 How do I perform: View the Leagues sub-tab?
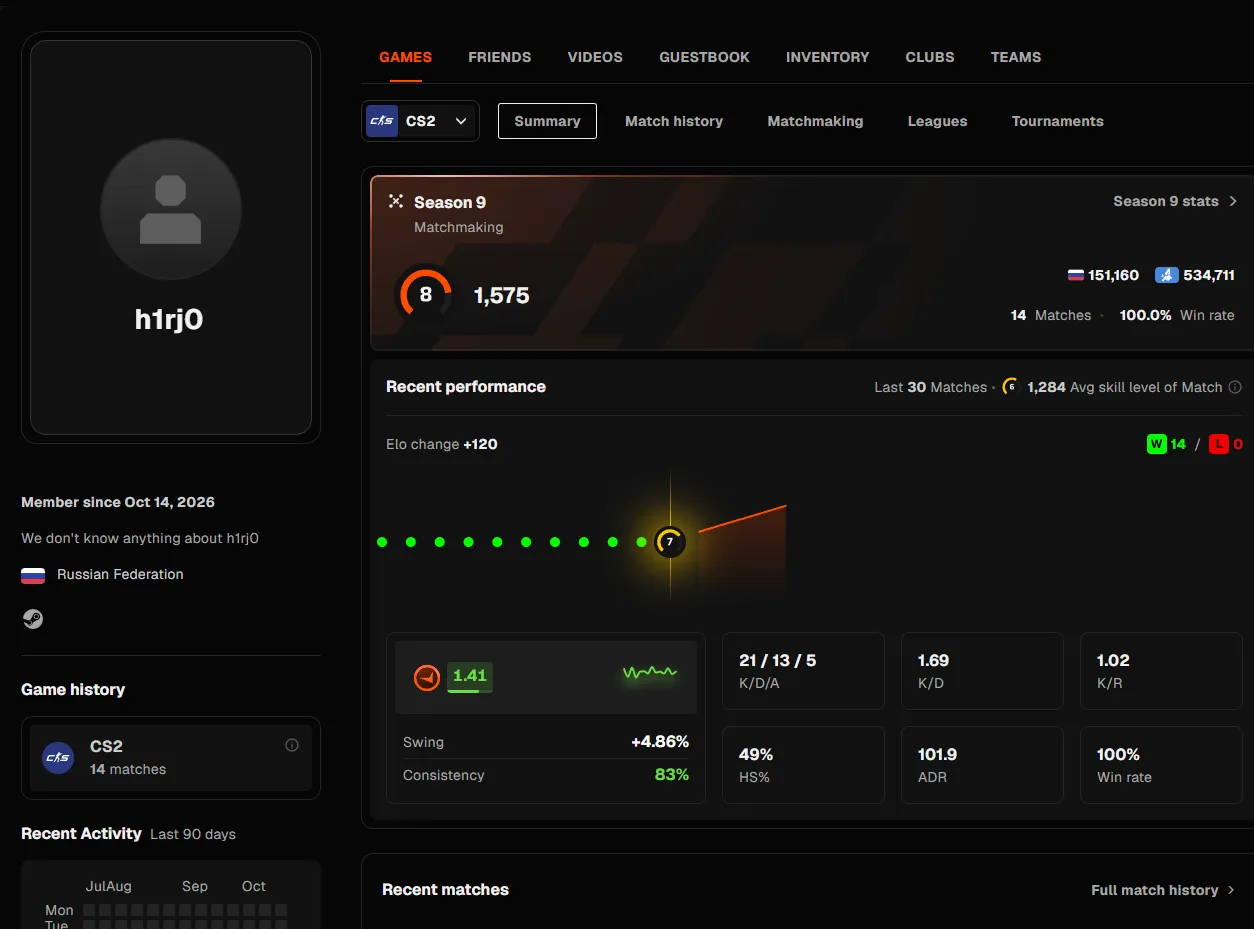tap(937, 121)
